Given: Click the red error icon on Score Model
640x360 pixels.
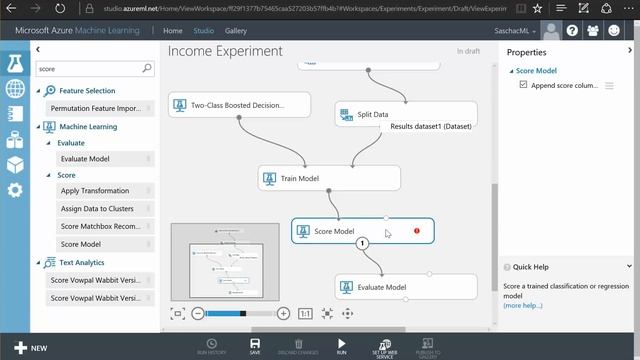Looking at the screenshot, I should (417, 231).
